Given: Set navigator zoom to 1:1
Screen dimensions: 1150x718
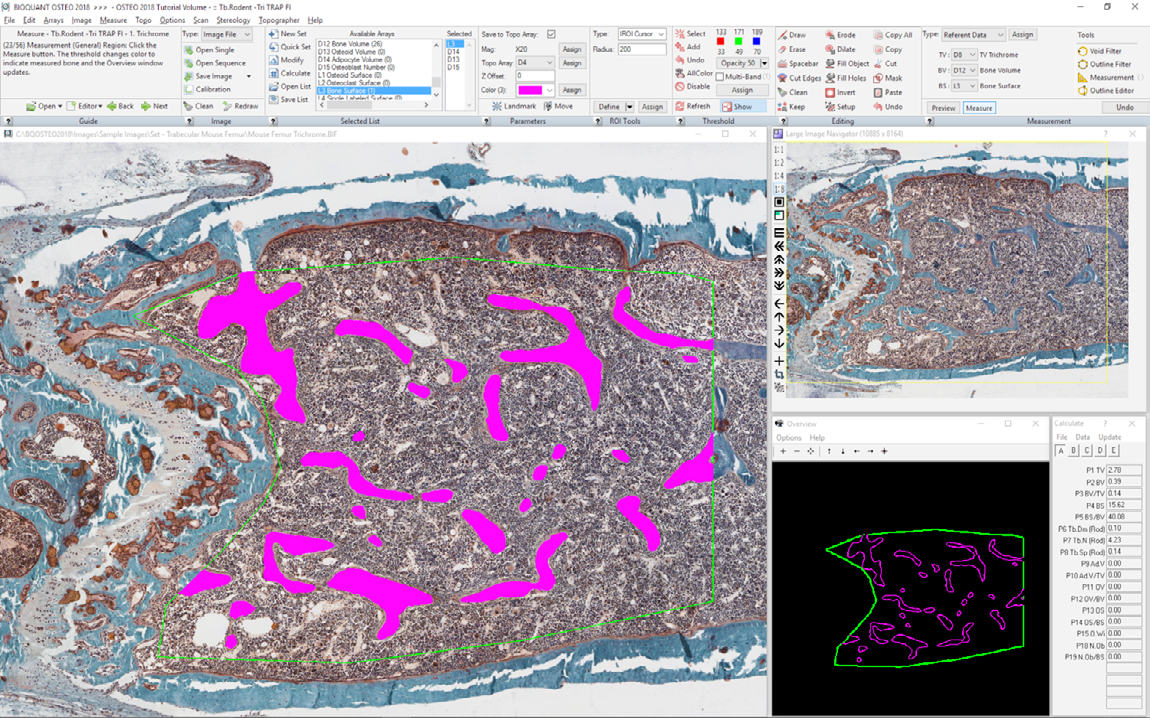Looking at the screenshot, I should (x=779, y=150).
